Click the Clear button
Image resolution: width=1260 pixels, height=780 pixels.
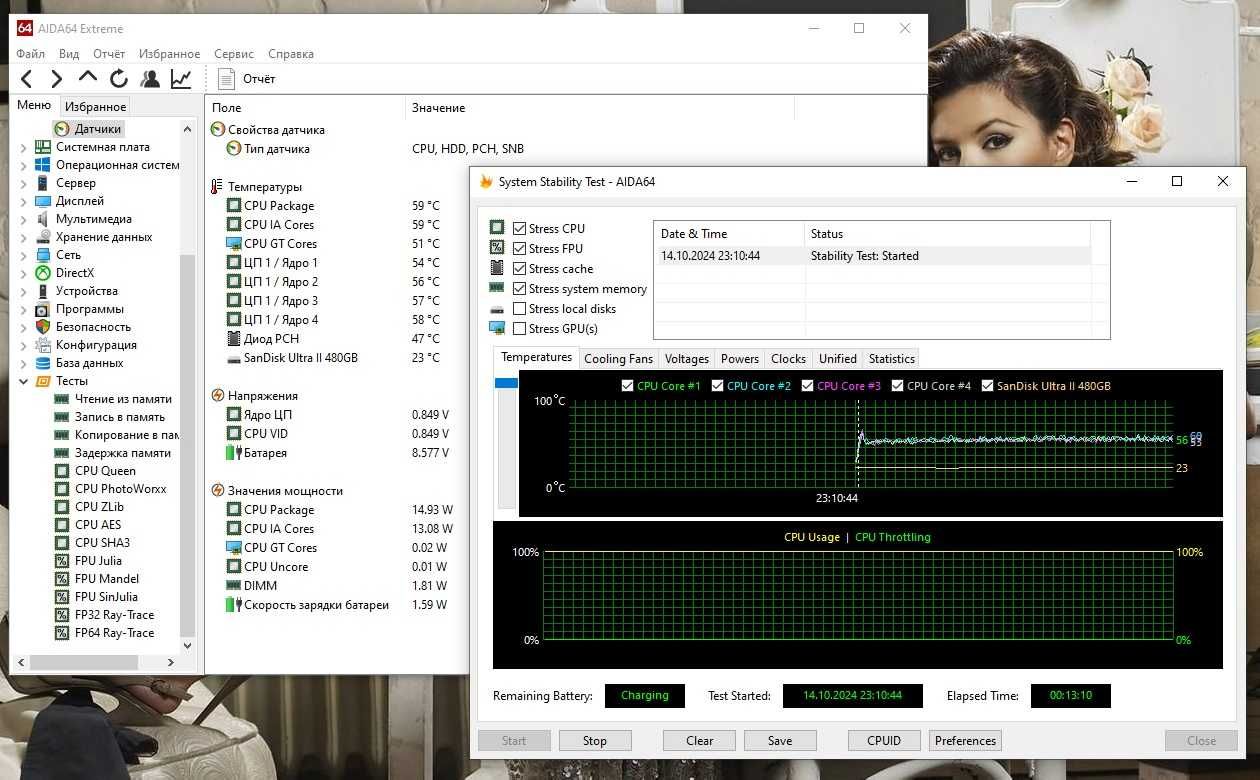click(700, 741)
